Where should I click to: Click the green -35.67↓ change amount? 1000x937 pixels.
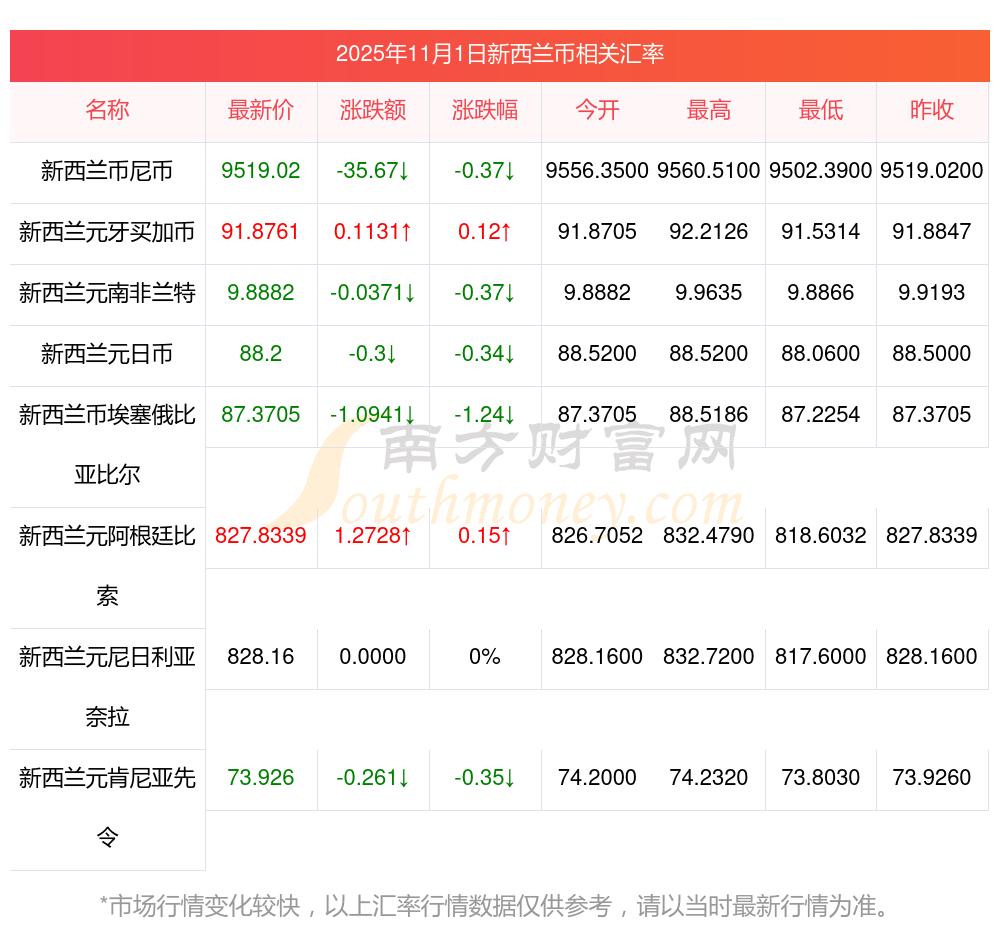click(373, 171)
